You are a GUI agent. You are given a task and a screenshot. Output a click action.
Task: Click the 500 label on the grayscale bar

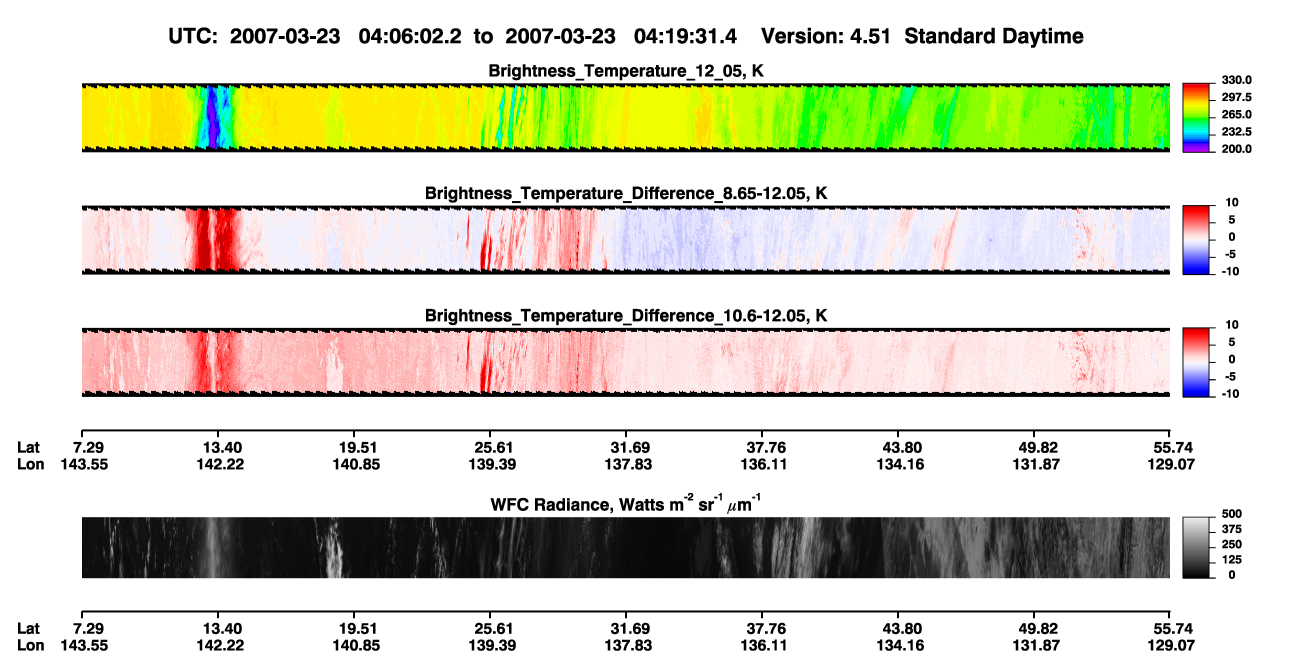[1233, 514]
